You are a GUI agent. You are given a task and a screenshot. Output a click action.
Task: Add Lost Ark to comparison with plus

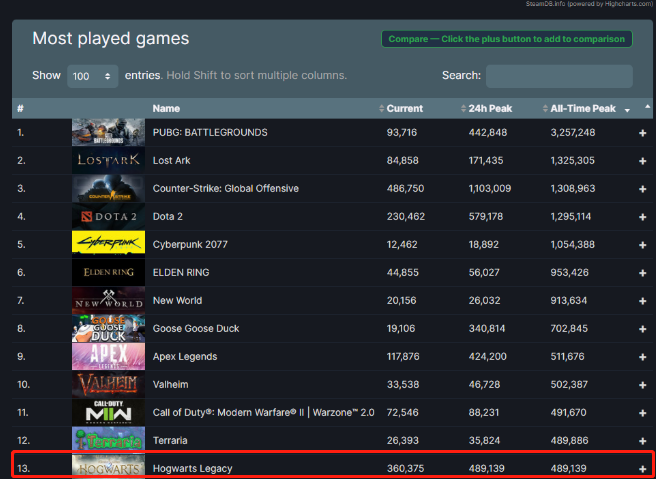tap(643, 161)
